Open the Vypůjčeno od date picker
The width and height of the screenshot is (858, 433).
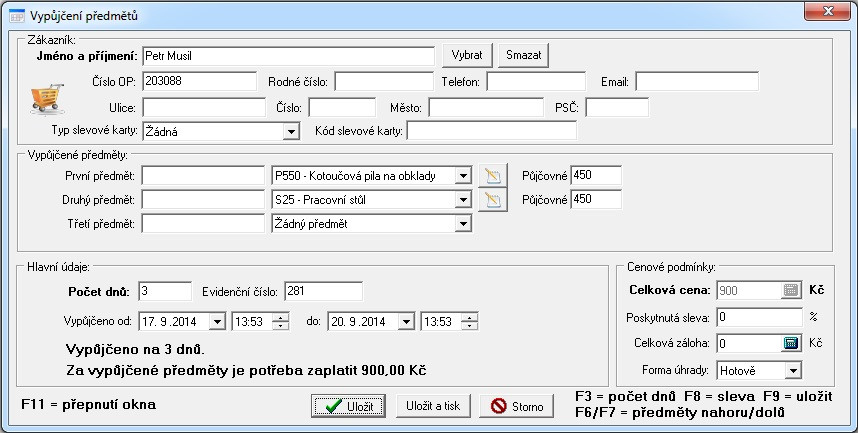pyautogui.click(x=217, y=321)
